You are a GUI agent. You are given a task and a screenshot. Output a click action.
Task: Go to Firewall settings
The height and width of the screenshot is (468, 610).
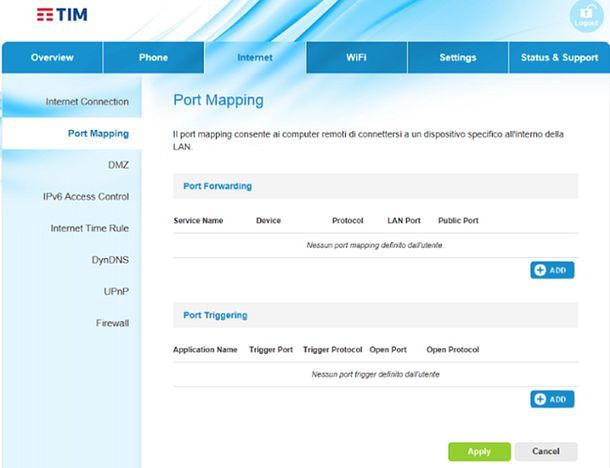pos(110,323)
